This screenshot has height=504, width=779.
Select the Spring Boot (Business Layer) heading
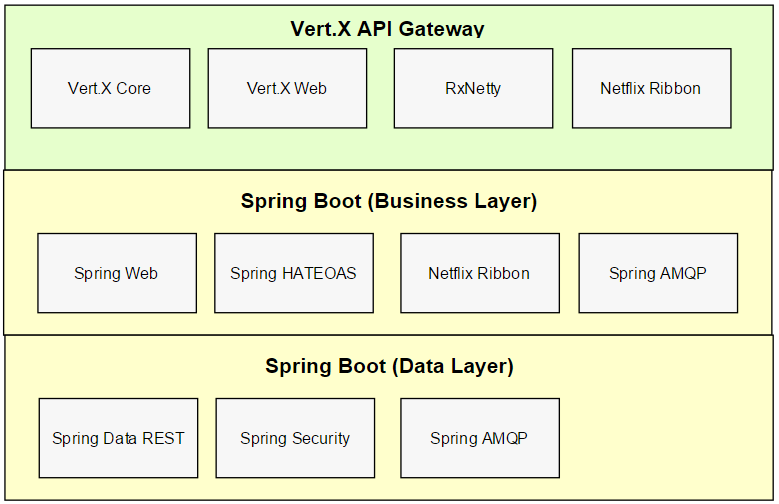389,201
